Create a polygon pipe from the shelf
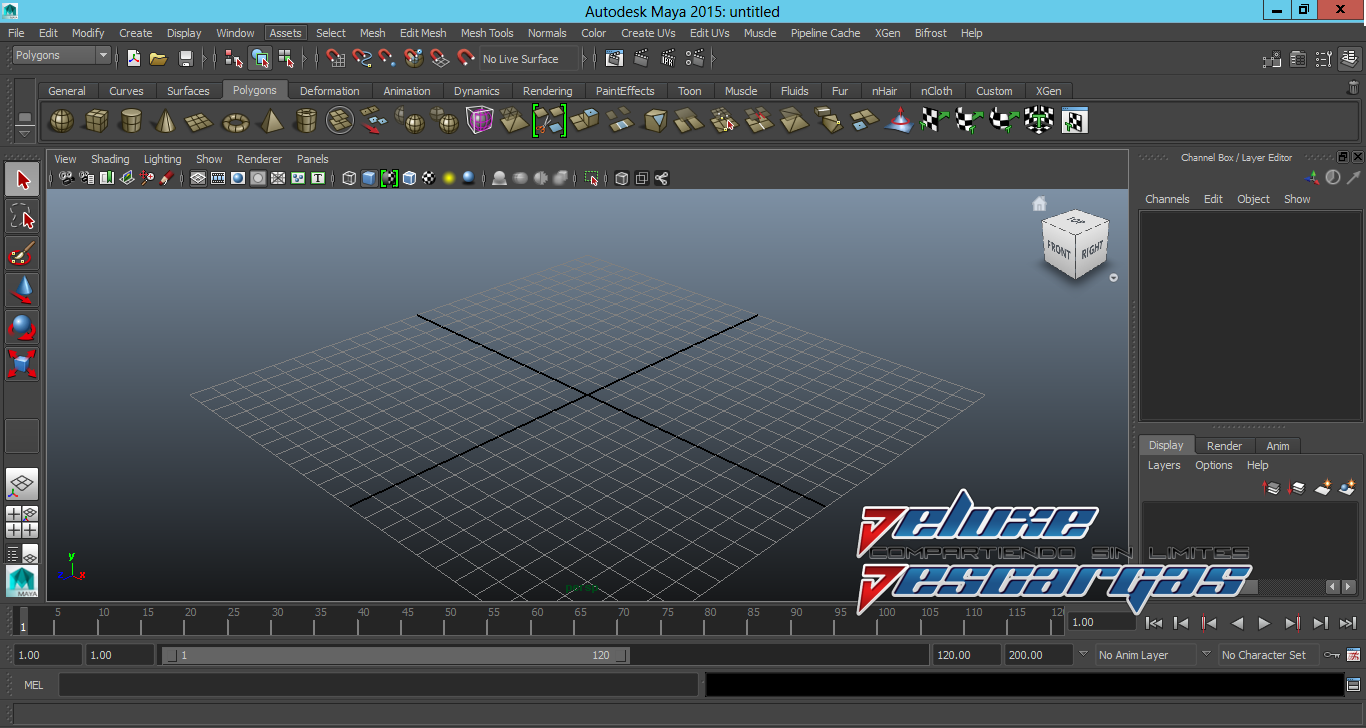The height and width of the screenshot is (728, 1366). 305,121
